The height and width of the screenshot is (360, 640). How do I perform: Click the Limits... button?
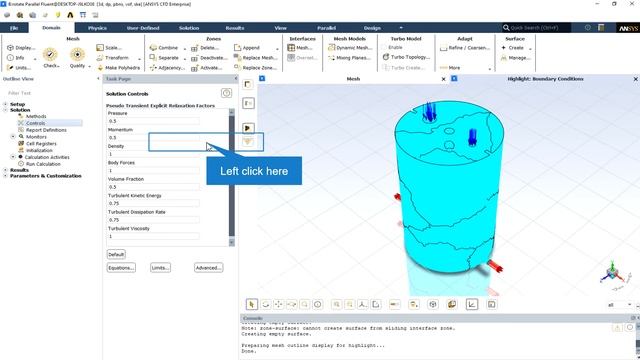[160, 268]
